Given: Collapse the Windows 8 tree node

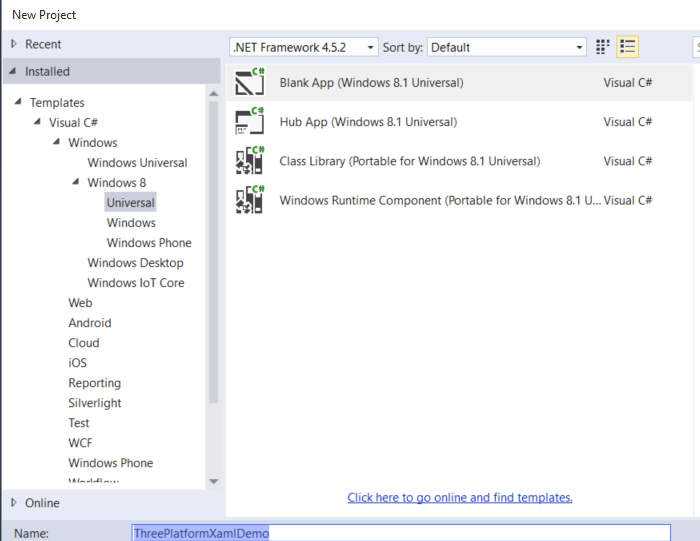Looking at the screenshot, I should click(x=77, y=182).
